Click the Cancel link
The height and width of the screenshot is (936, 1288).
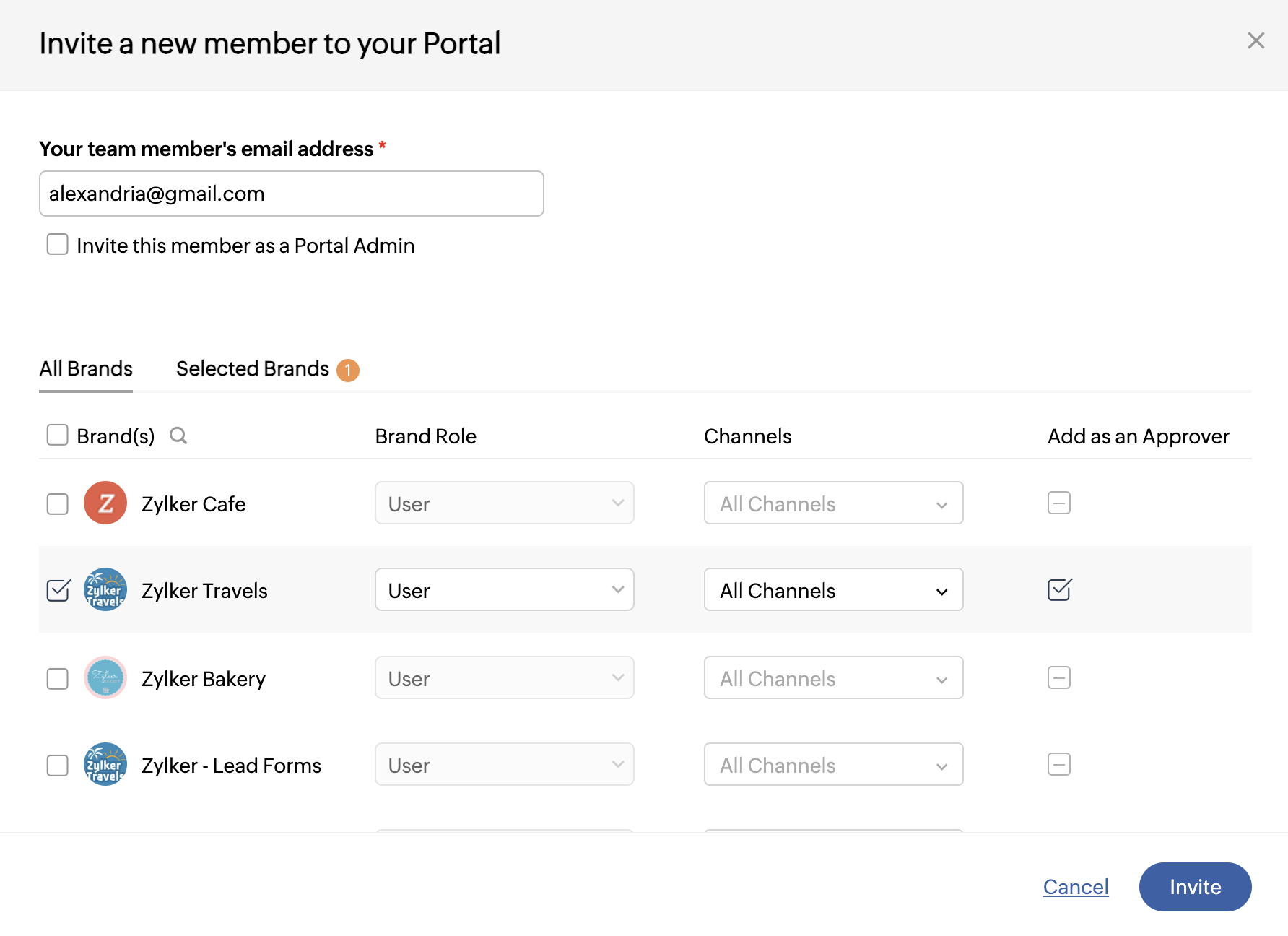1075,887
